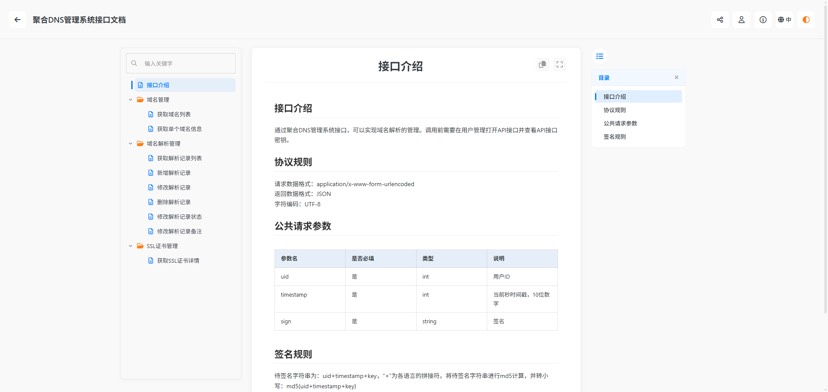Click the uid table cell

310,277
